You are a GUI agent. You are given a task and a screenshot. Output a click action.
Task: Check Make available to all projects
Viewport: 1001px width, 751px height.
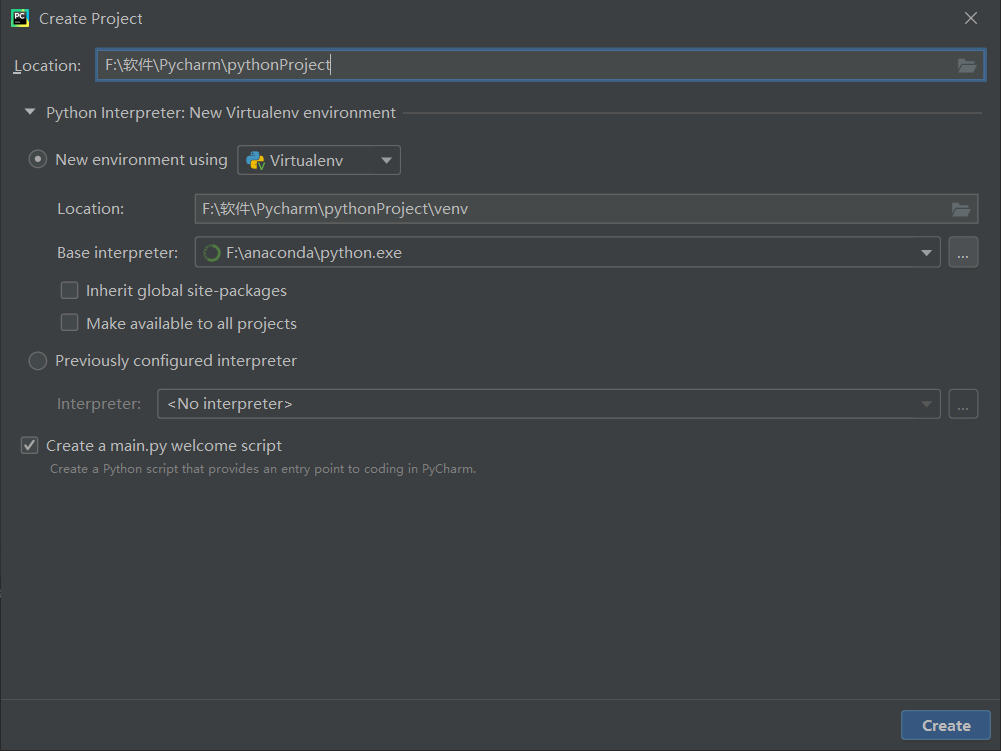[70, 323]
